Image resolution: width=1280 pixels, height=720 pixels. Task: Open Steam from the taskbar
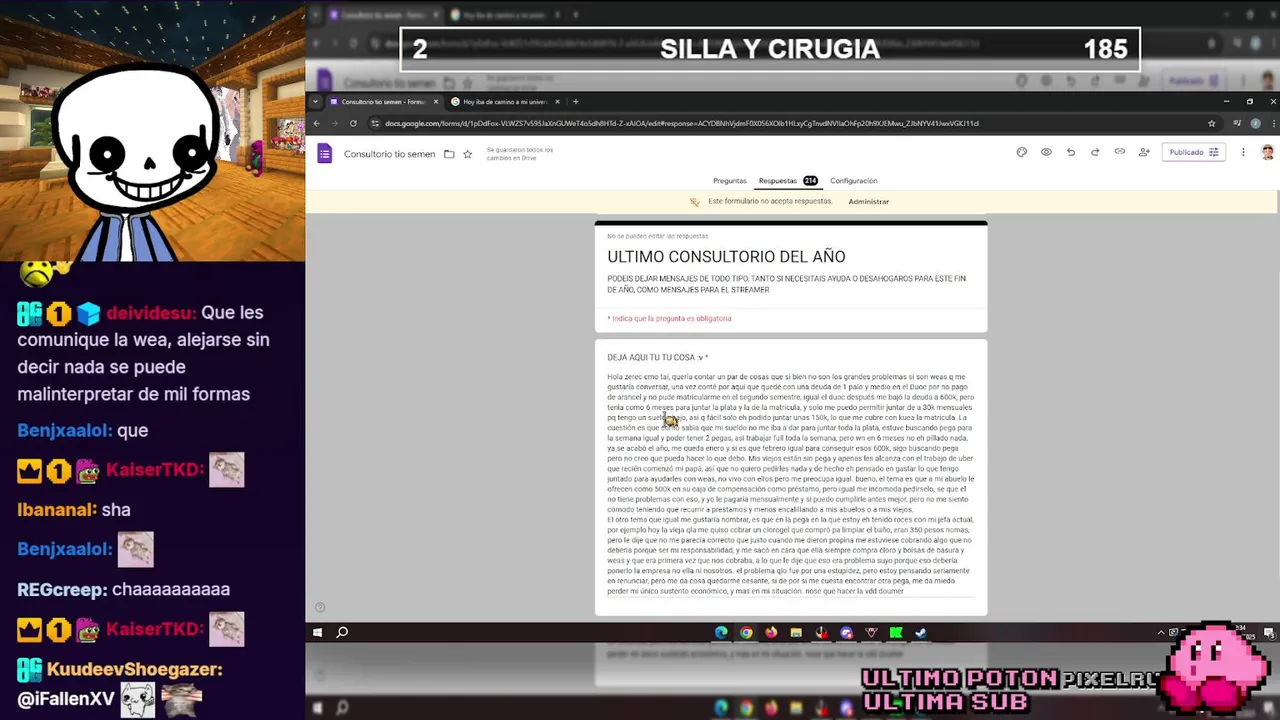pyautogui.click(x=921, y=632)
